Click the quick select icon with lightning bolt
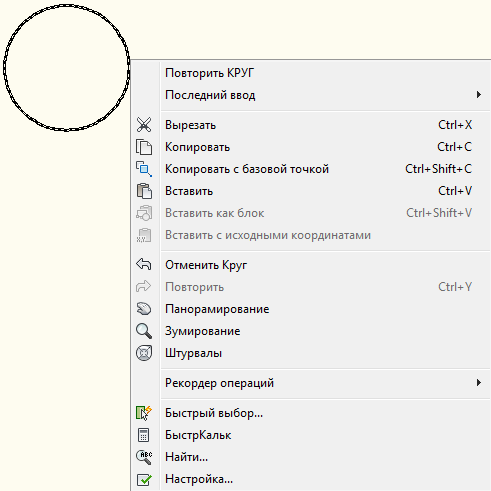491x491 pixels. [x=144, y=413]
